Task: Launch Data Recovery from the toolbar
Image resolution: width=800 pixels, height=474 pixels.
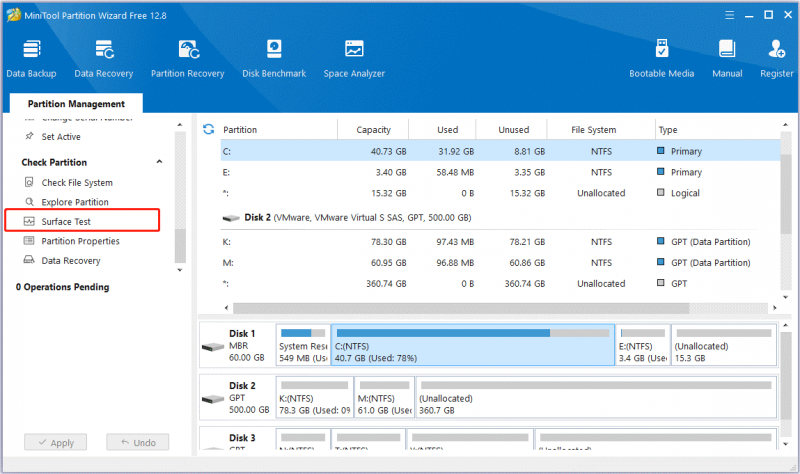Action: [x=104, y=59]
